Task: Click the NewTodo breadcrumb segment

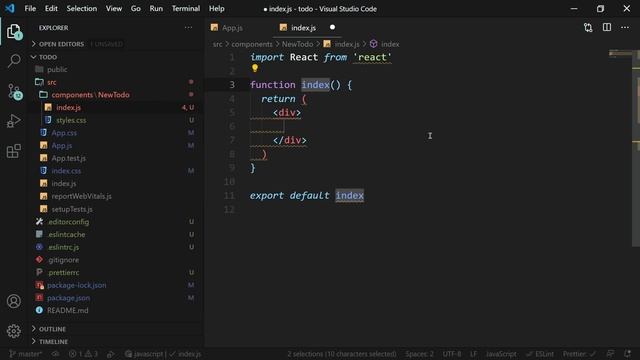Action: click(297, 44)
